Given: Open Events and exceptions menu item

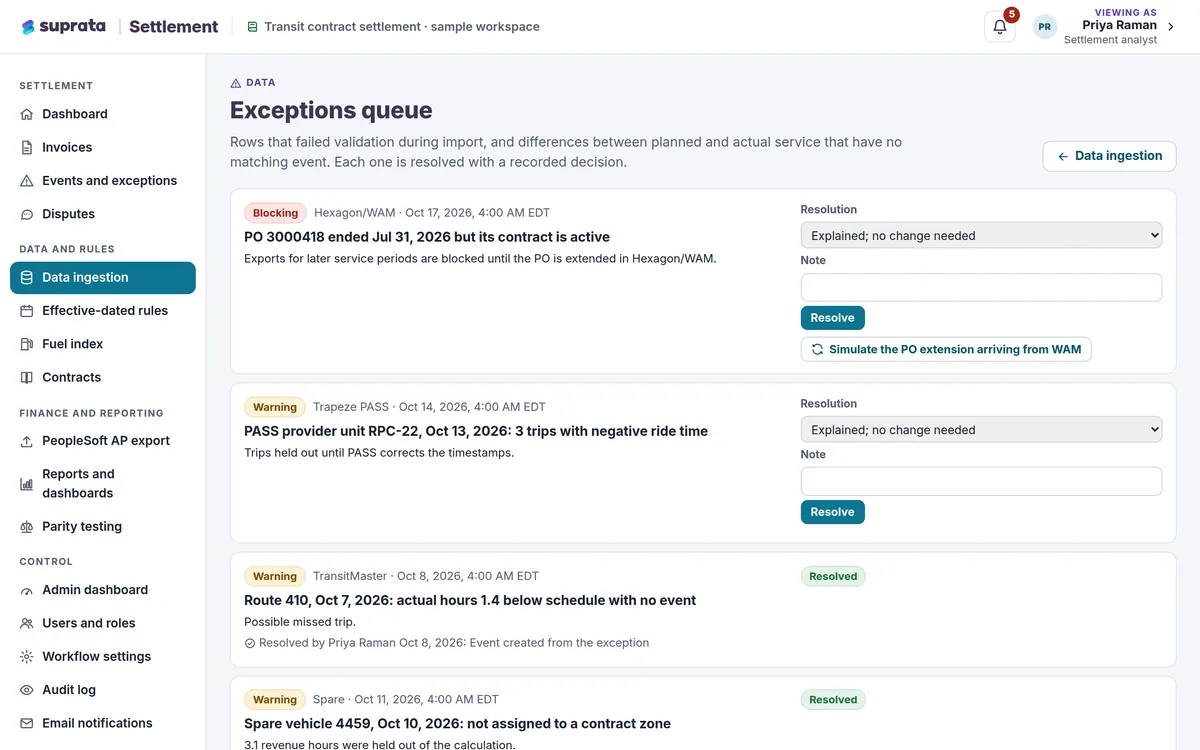Looking at the screenshot, I should (x=103, y=181).
